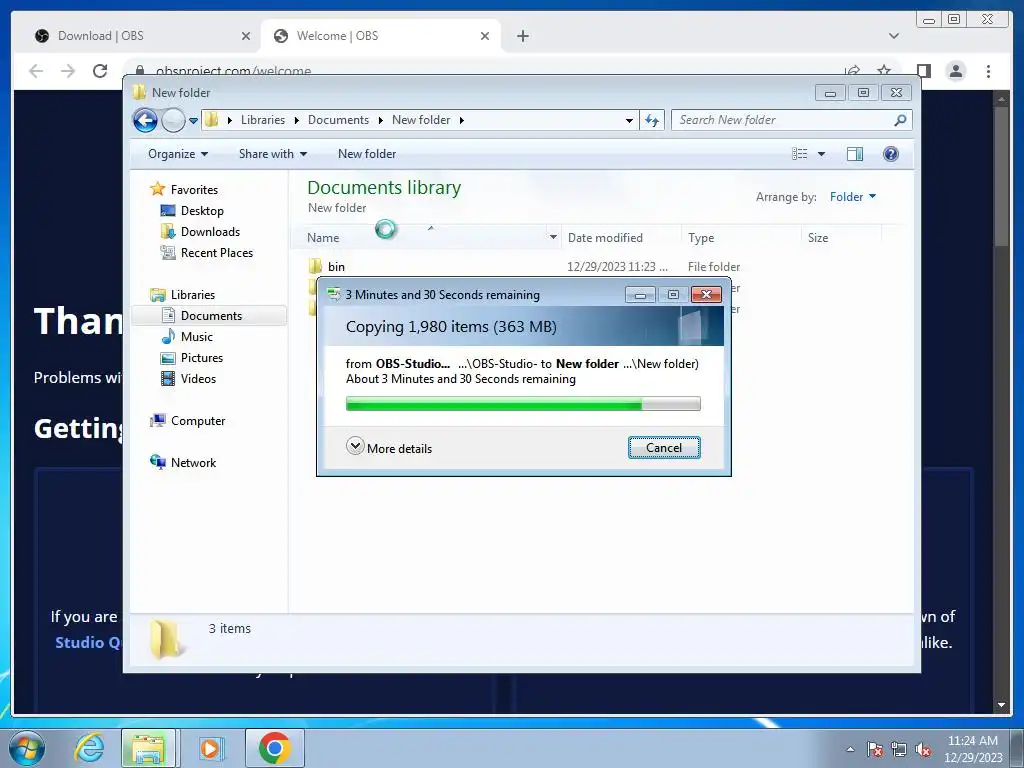Open muted volume tray icon

[923, 749]
